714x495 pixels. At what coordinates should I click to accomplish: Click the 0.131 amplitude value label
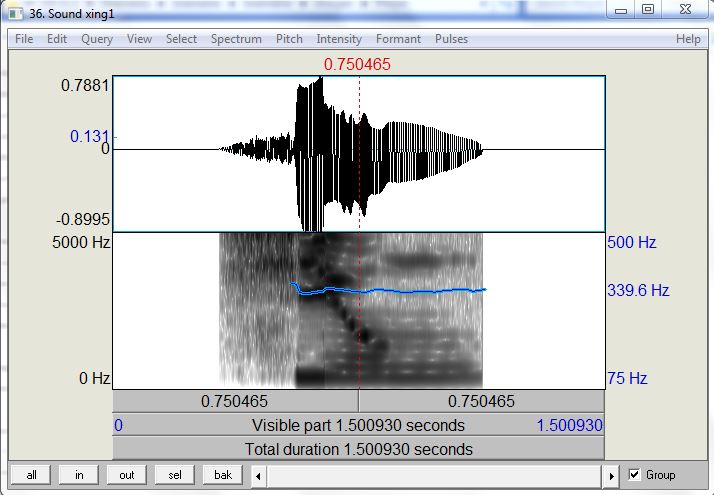[90, 136]
